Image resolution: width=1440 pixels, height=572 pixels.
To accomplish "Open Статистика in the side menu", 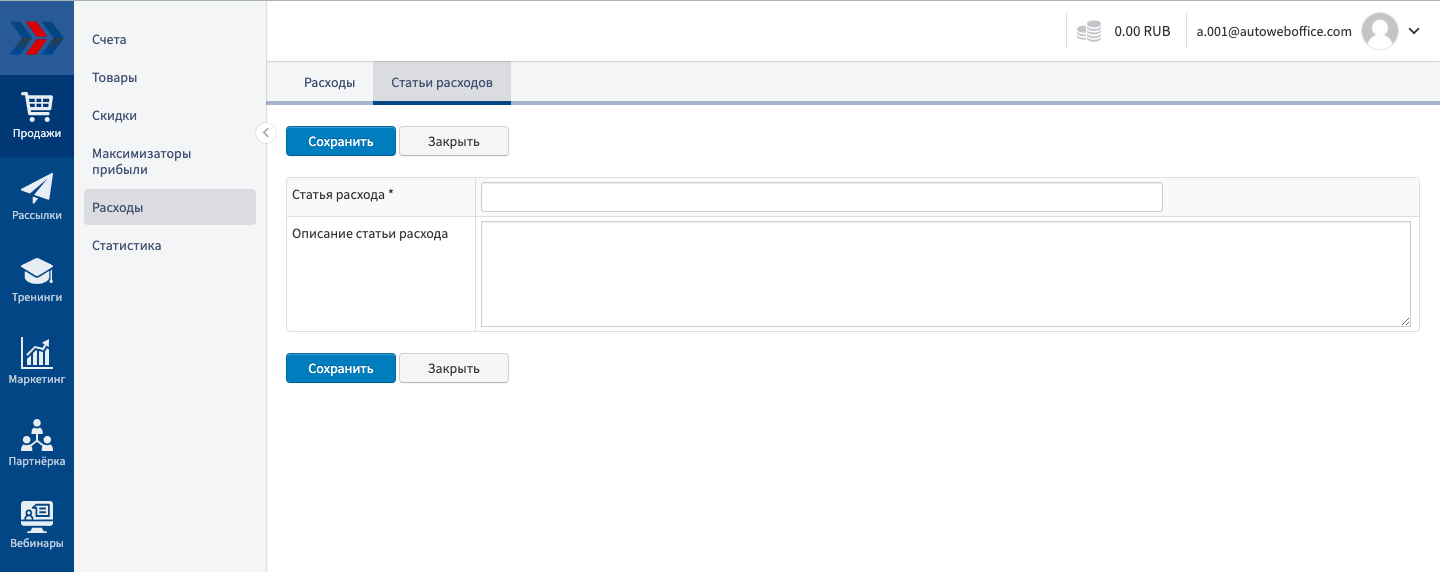I will tap(126, 246).
